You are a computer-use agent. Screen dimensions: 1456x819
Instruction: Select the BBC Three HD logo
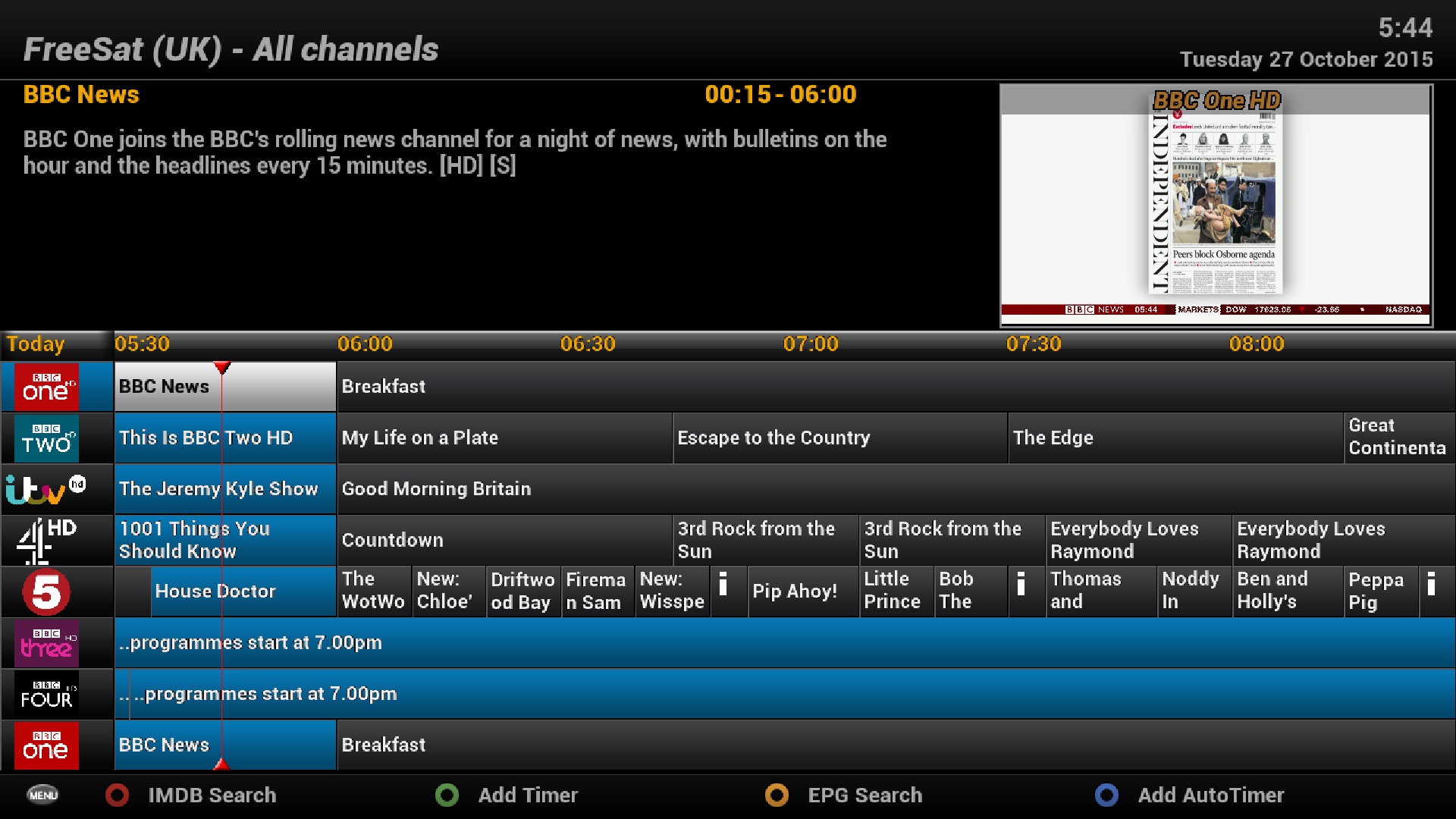coord(46,643)
